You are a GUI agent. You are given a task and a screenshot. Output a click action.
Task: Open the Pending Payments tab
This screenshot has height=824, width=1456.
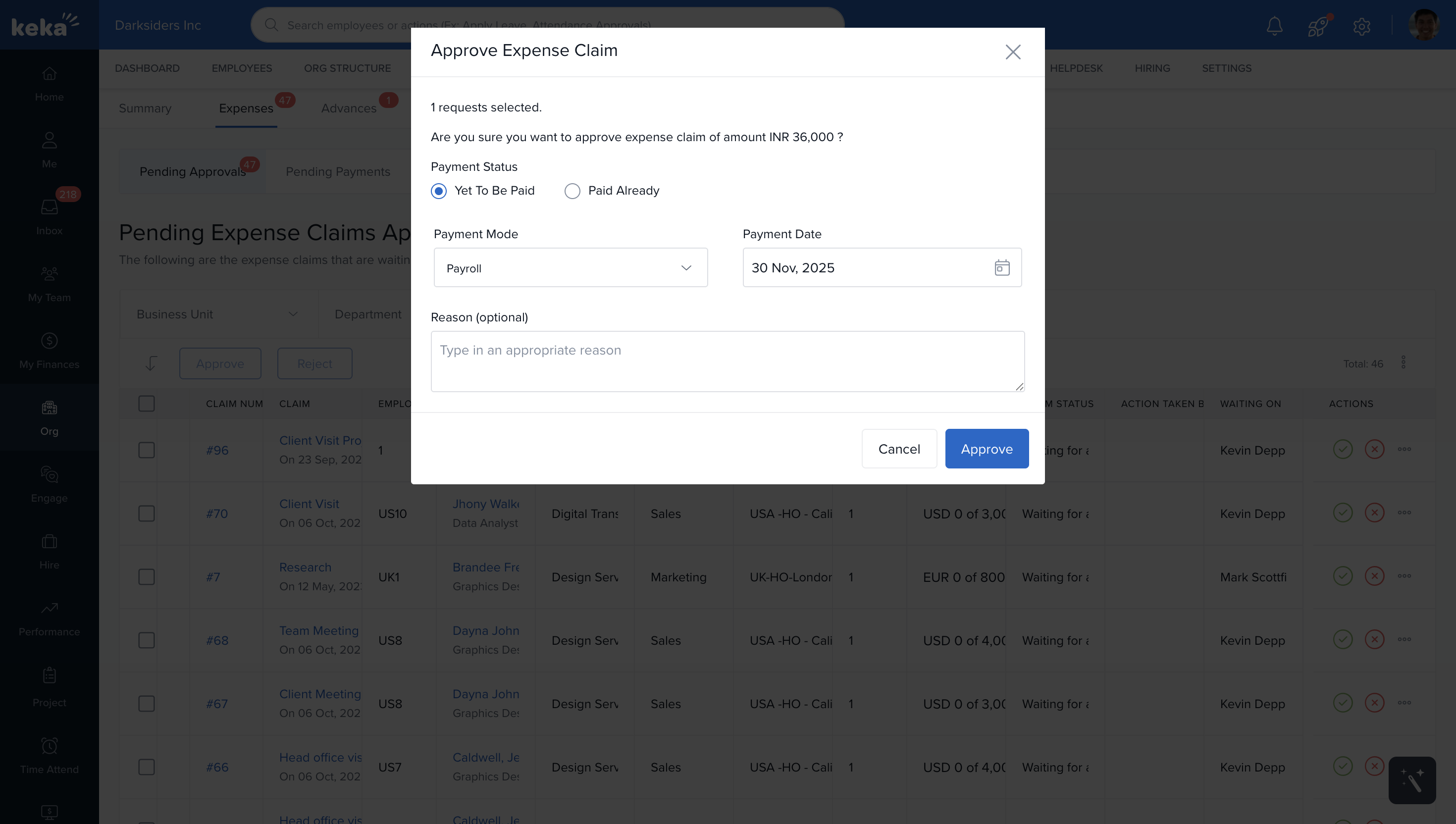(x=338, y=171)
